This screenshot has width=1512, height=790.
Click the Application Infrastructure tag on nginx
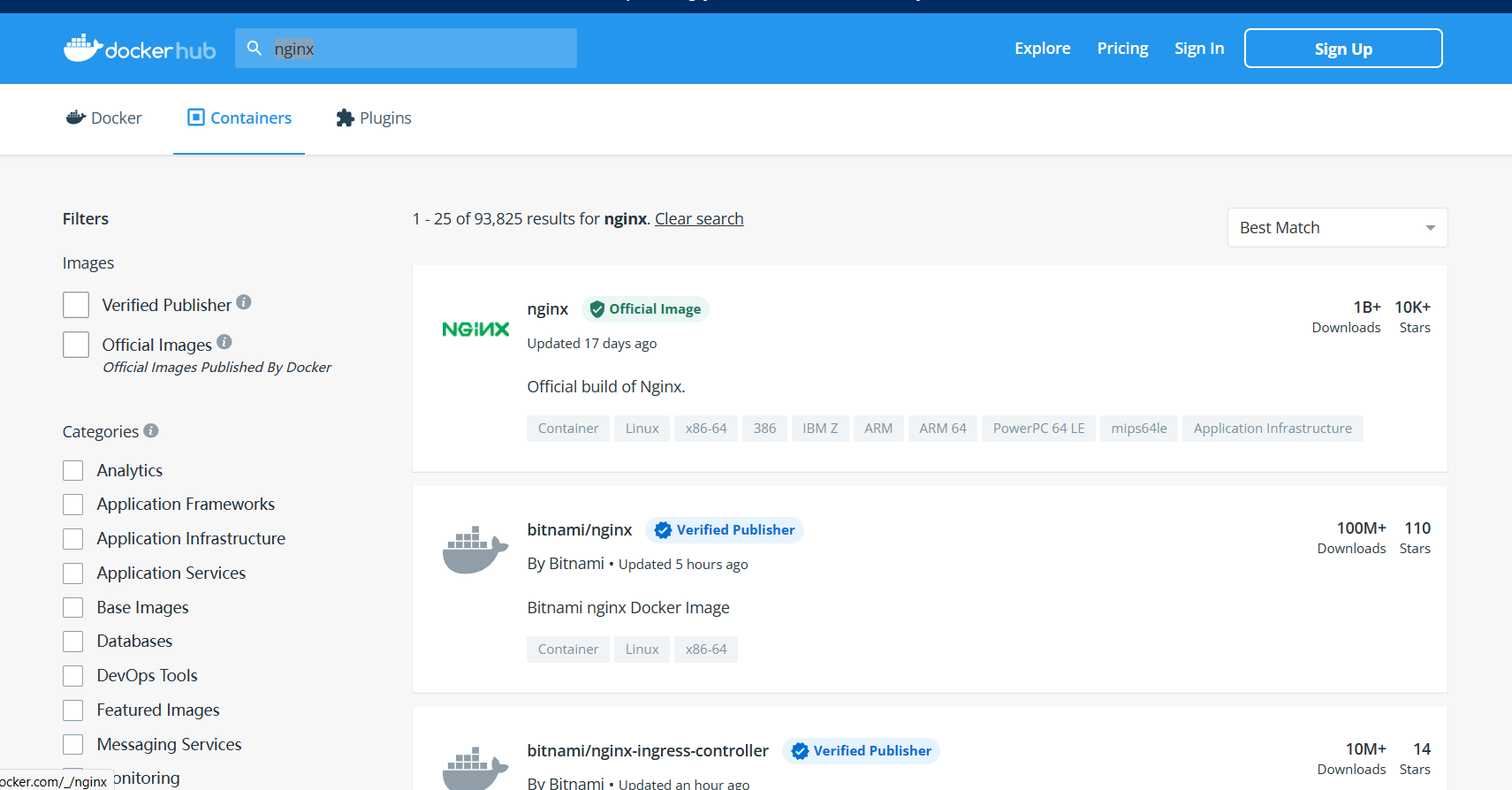(x=1273, y=429)
